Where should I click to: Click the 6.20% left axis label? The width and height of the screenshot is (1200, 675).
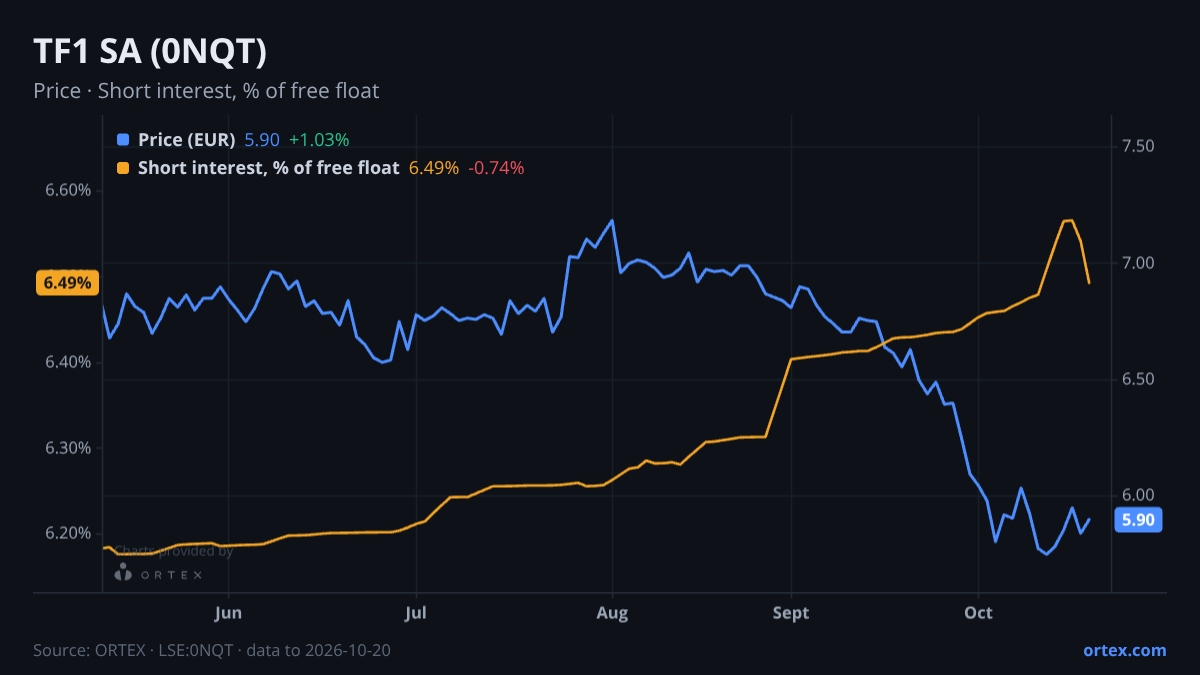68,533
